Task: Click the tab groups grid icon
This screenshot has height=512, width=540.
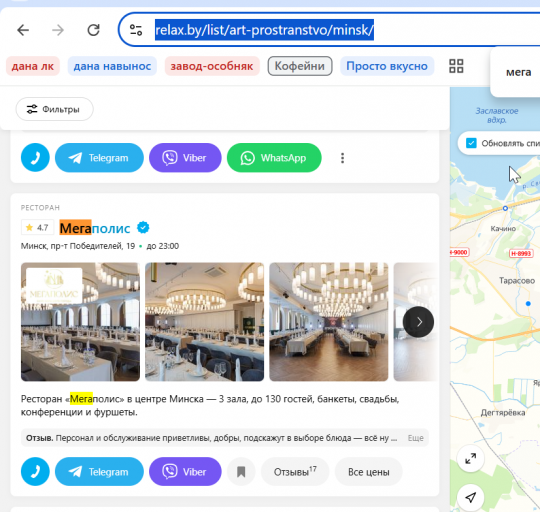Action: (456, 66)
